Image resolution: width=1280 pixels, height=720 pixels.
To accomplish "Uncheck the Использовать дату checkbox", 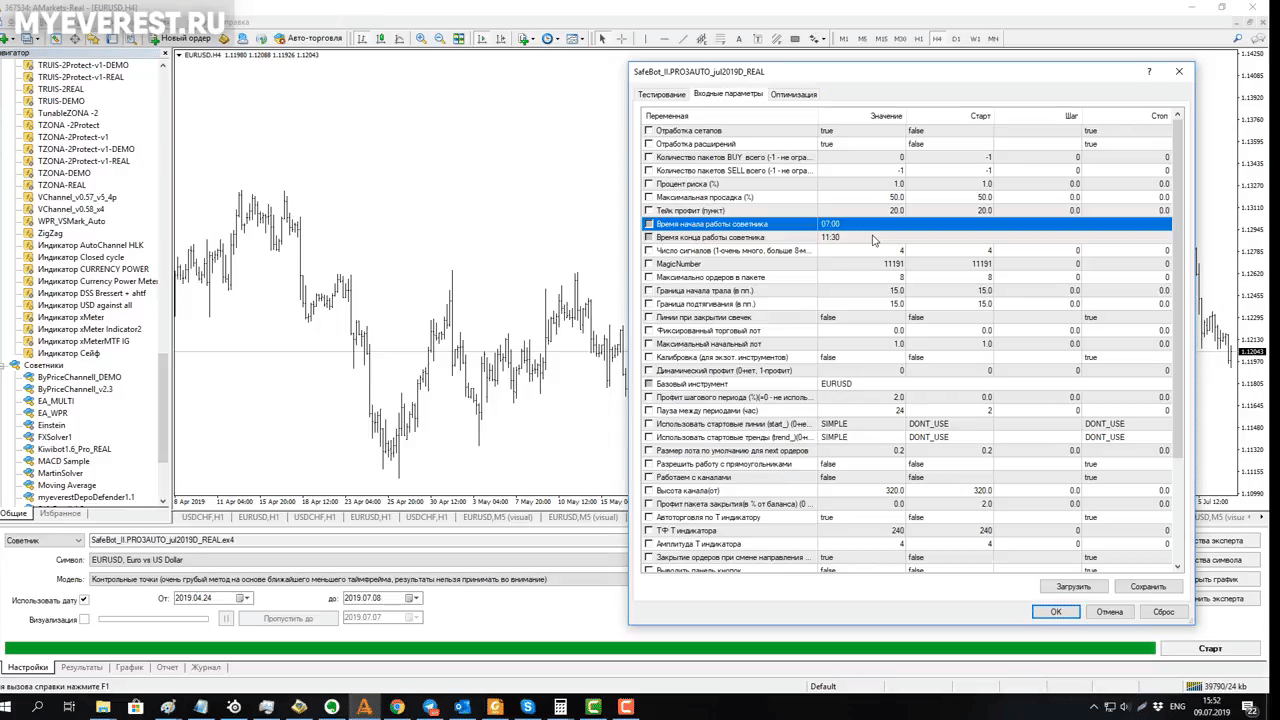I will coord(84,600).
